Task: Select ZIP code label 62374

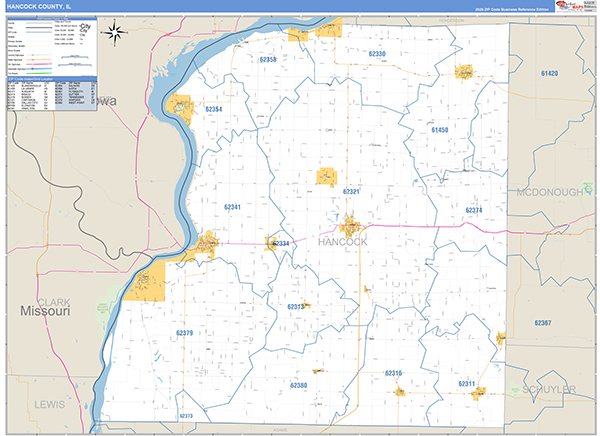Action: (474, 210)
